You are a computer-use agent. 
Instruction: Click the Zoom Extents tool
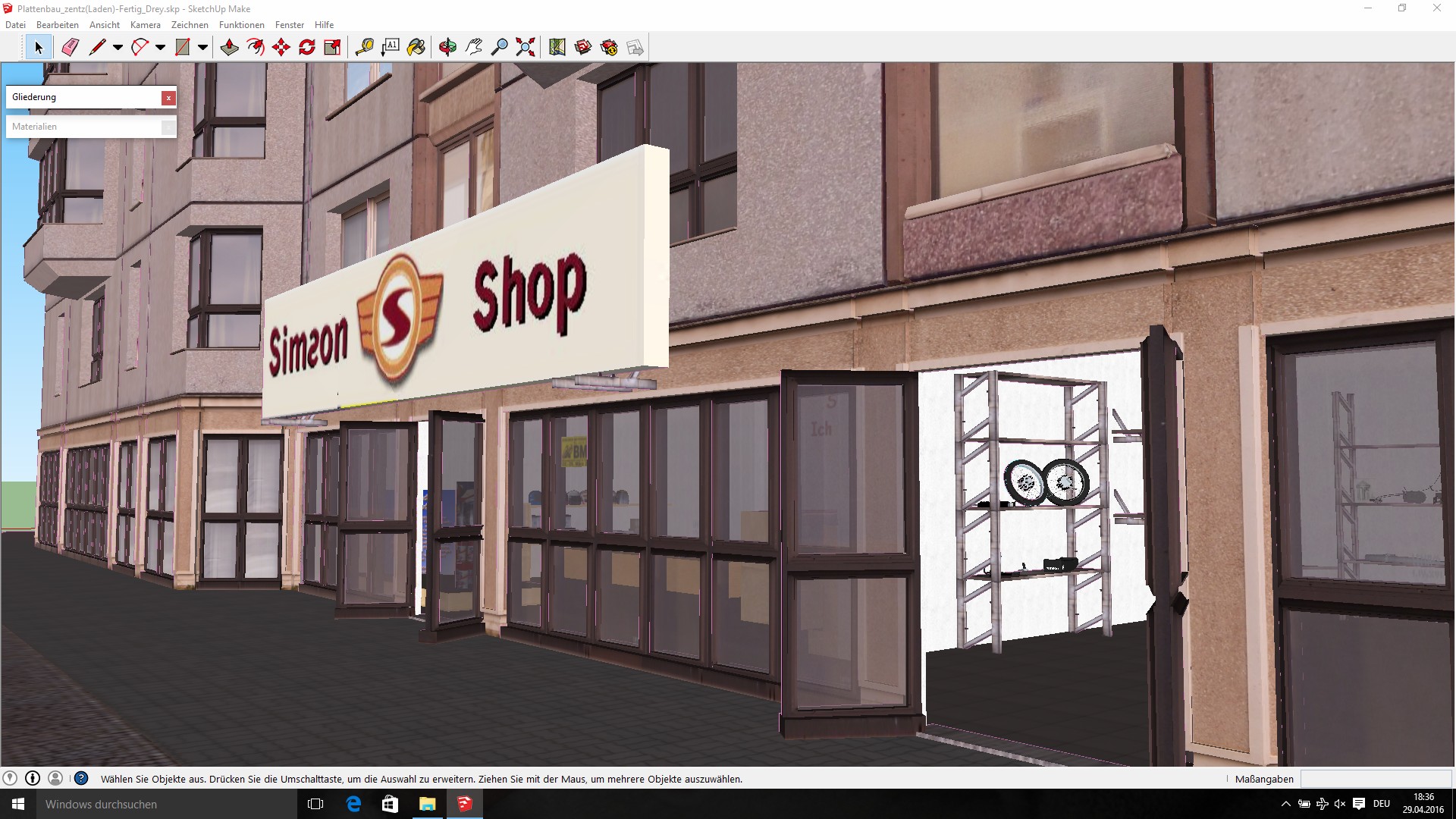tap(525, 48)
